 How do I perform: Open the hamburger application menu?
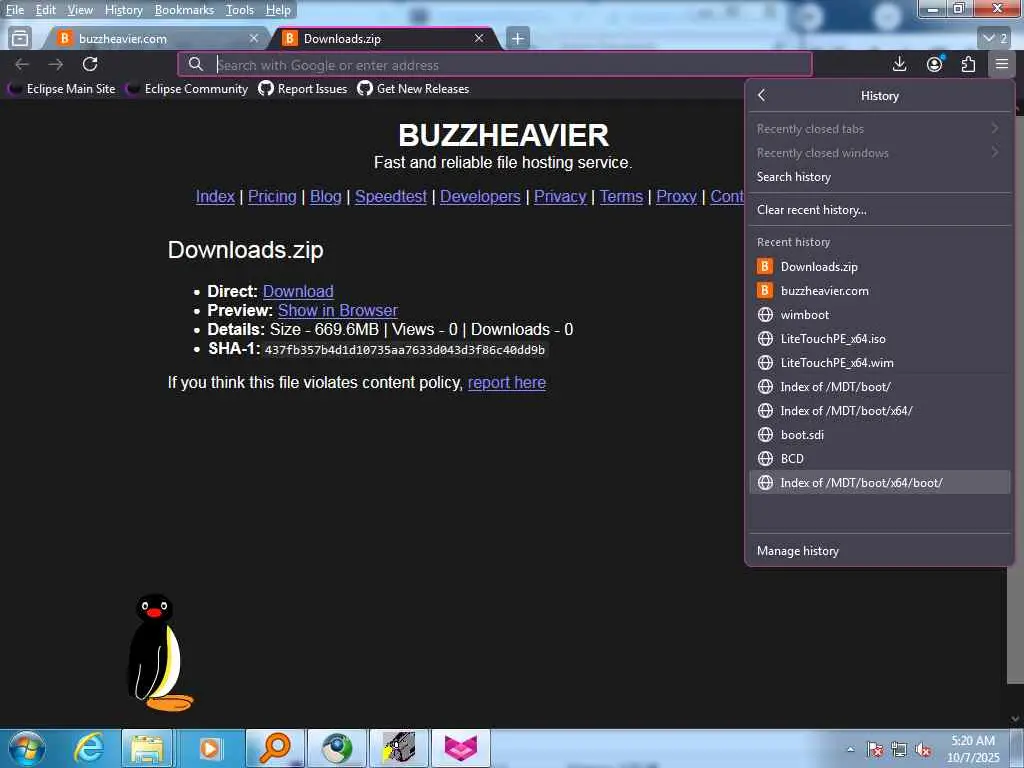[1002, 64]
